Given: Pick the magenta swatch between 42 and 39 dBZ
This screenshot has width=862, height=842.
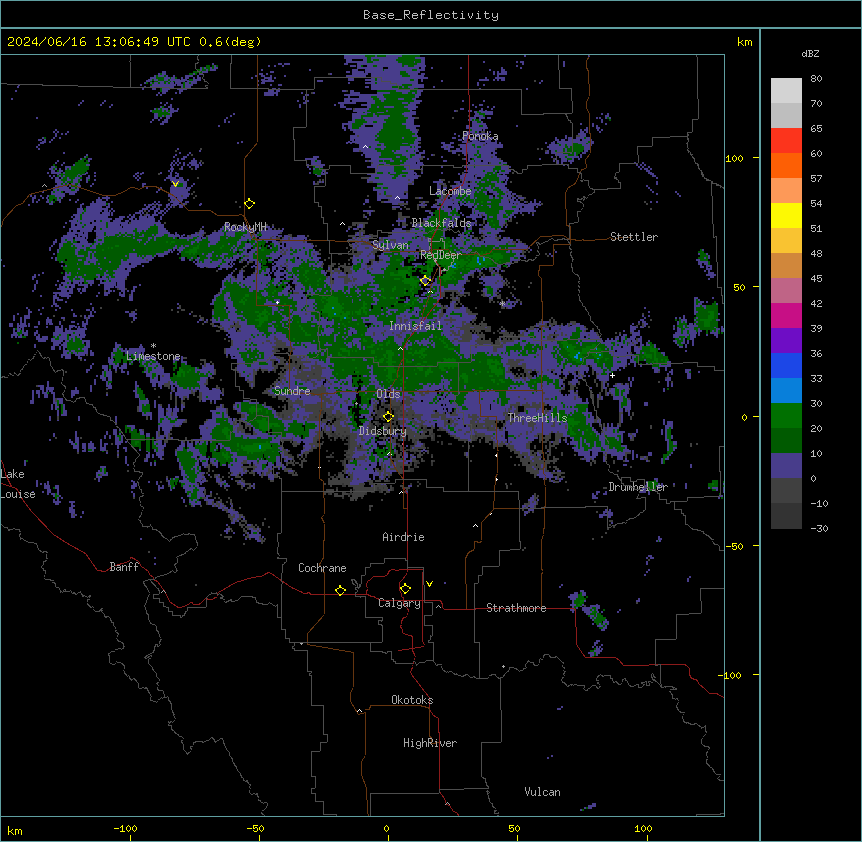Looking at the screenshot, I should 786,315.
